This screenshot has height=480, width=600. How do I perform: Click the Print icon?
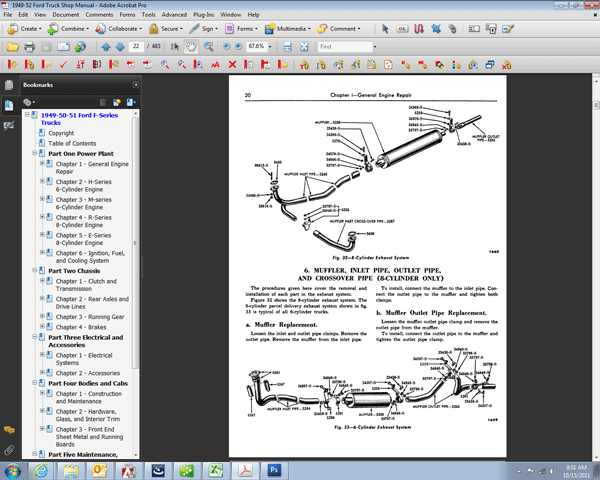tap(29, 47)
